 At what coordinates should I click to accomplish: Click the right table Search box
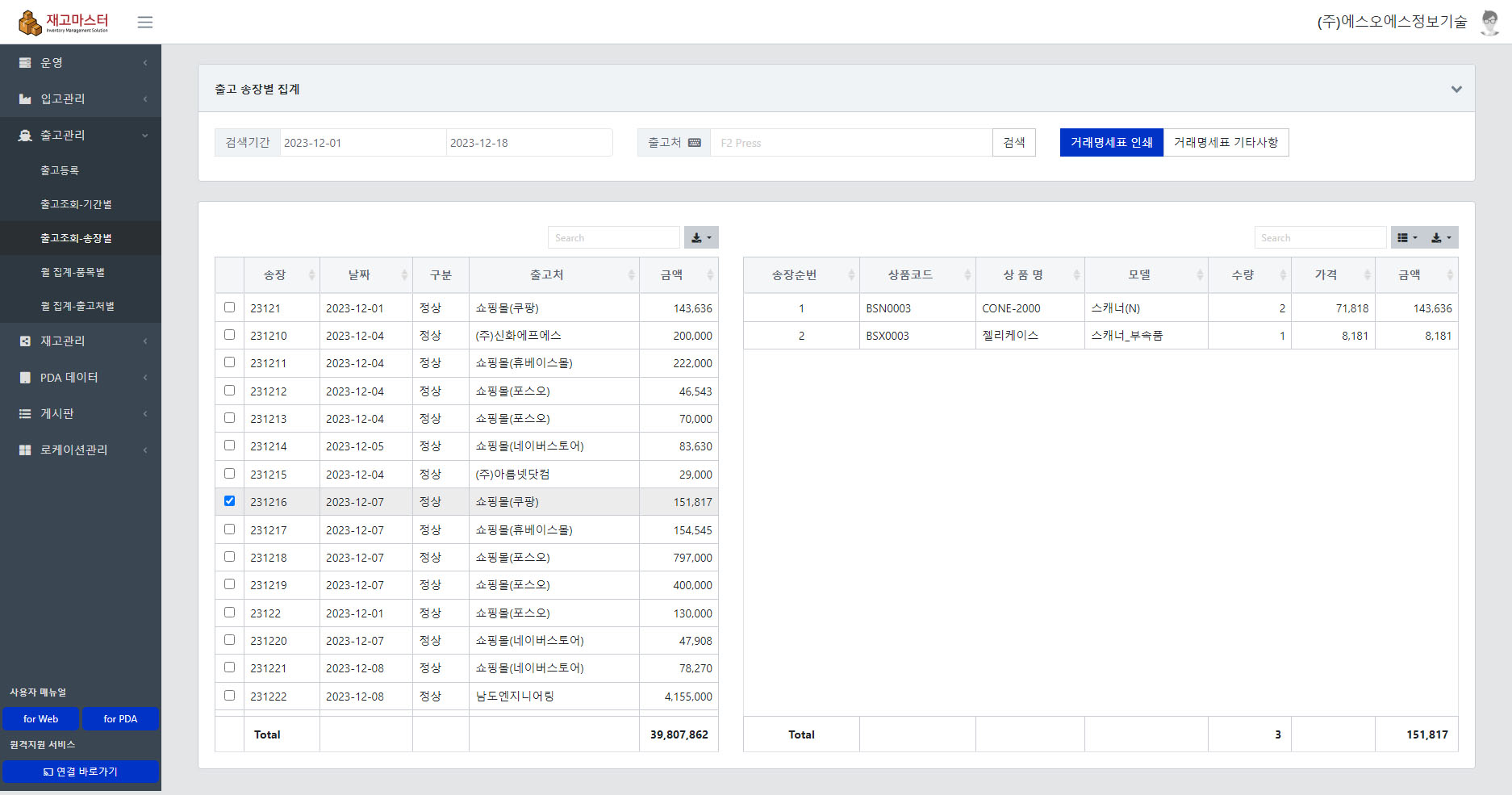pos(1320,237)
